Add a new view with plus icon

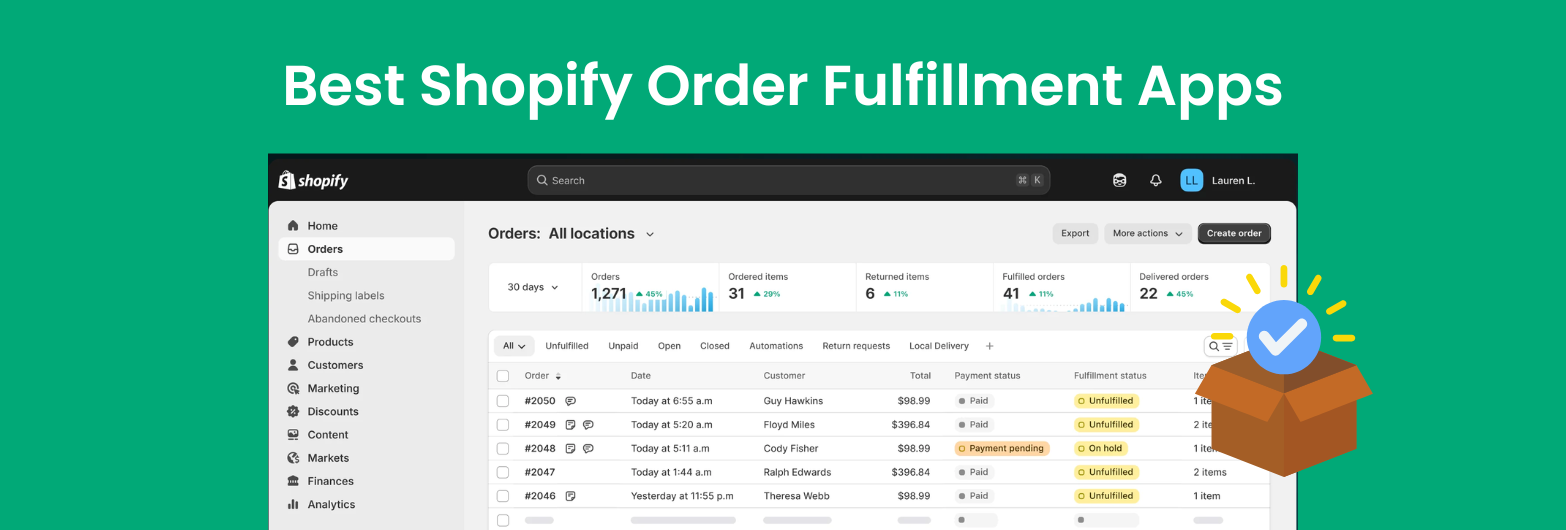990,346
